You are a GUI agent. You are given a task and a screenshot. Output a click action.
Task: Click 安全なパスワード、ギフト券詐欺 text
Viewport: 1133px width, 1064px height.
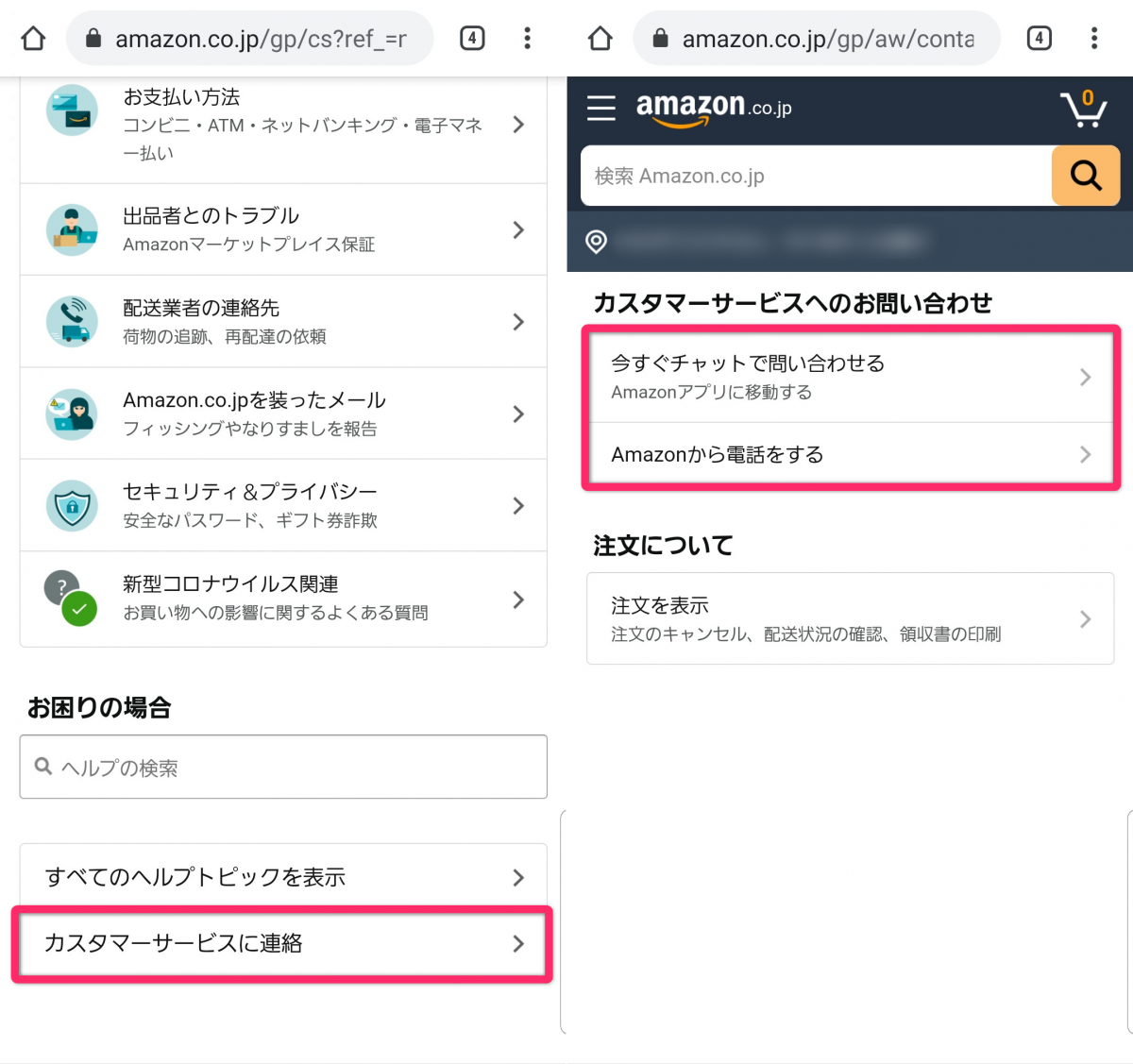[x=250, y=520]
